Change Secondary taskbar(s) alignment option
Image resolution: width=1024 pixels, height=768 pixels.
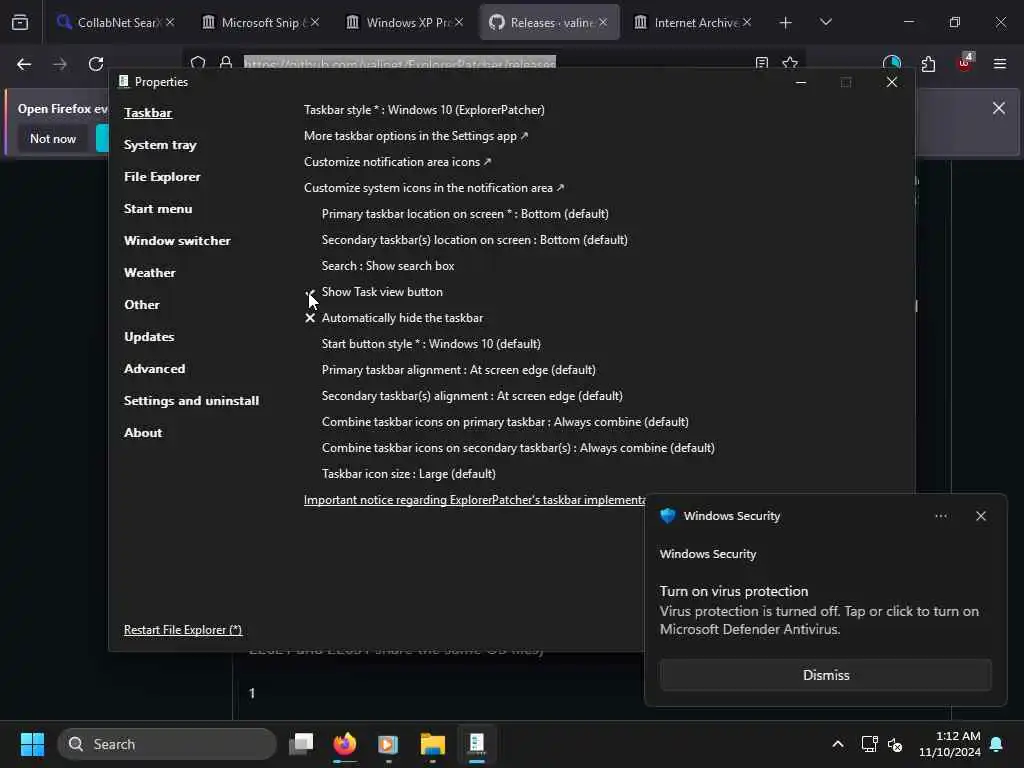[472, 396]
